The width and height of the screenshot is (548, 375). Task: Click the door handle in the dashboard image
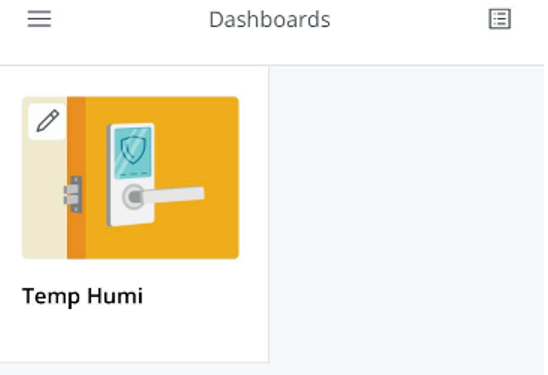tap(171, 195)
